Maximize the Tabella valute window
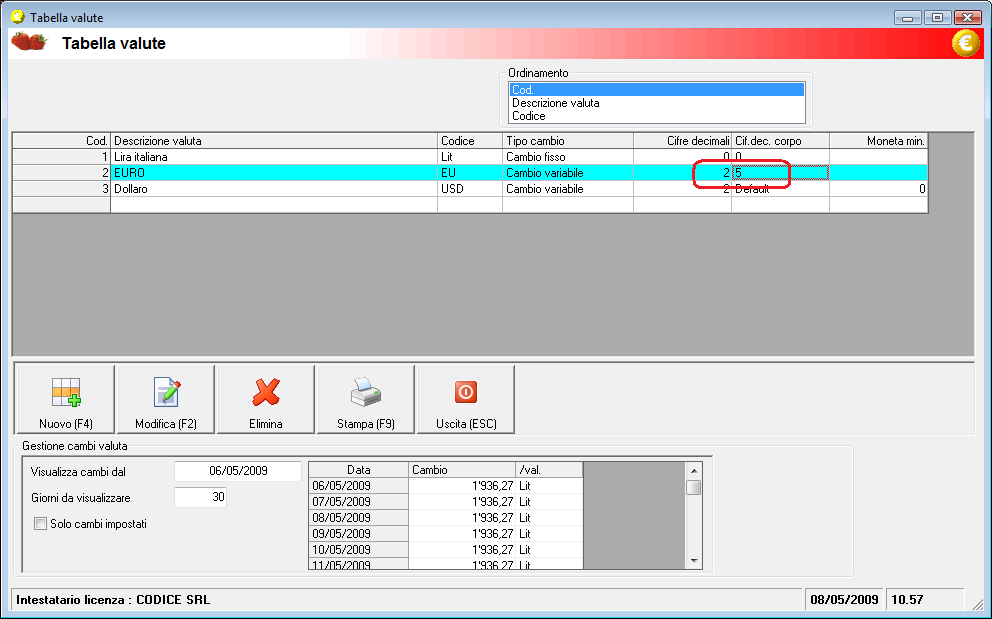Viewport: 992px width, 619px height. 938,18
